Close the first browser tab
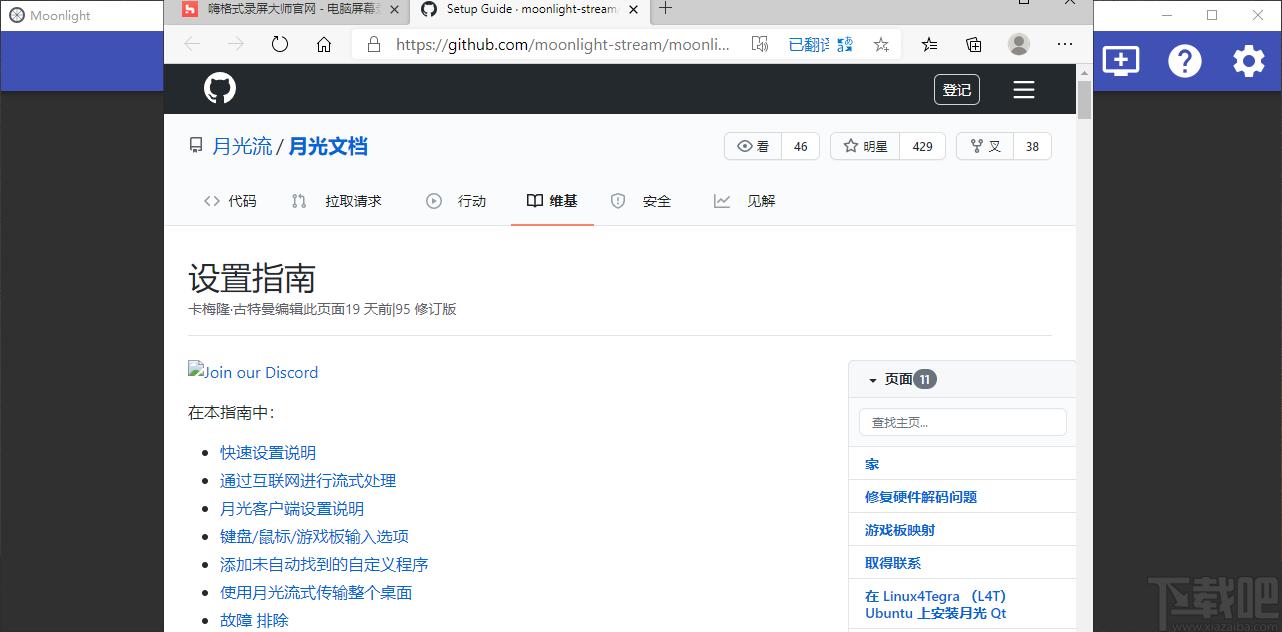1282x632 pixels. pyautogui.click(x=394, y=9)
